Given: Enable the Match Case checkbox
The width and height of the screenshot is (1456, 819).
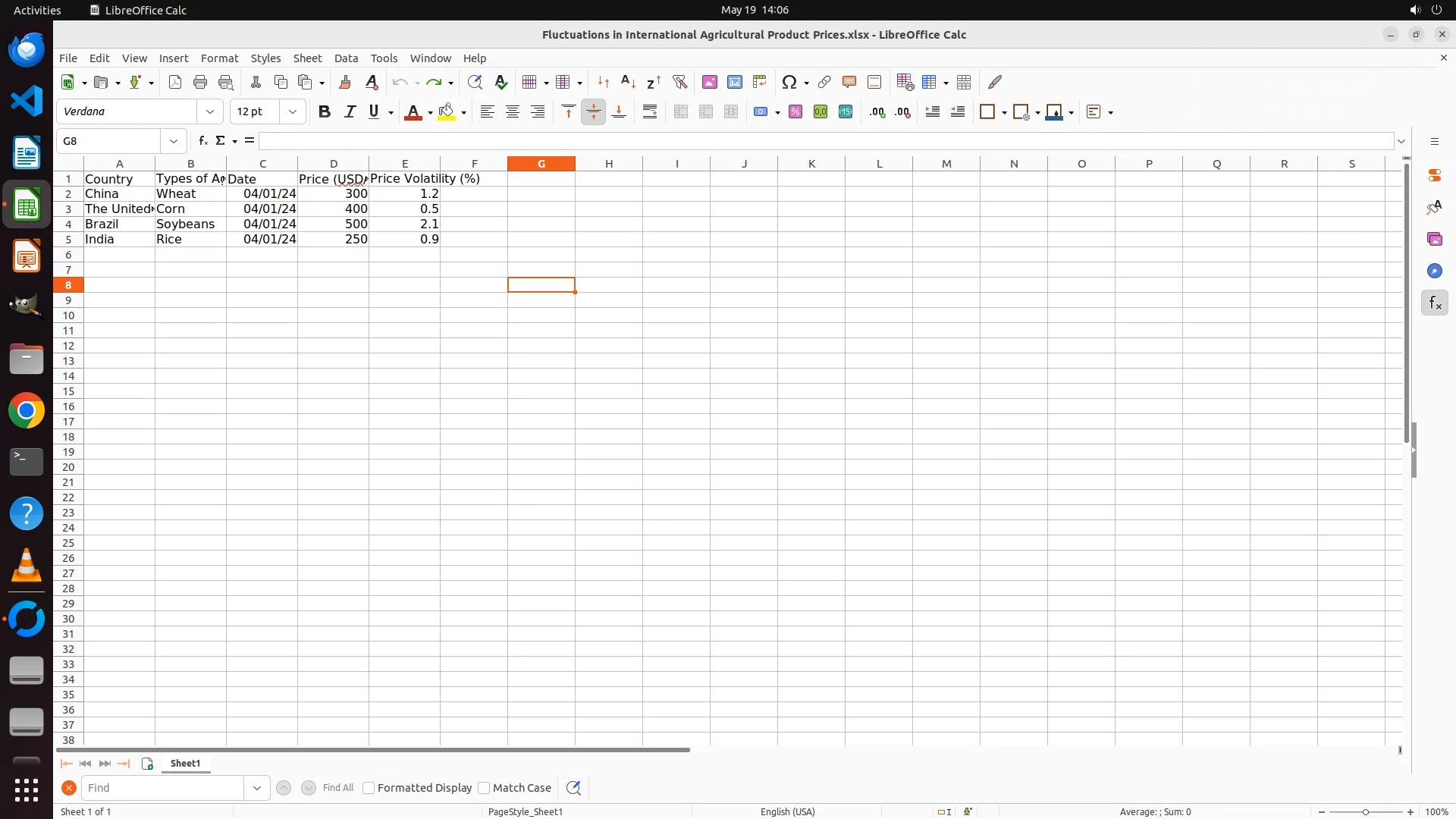Looking at the screenshot, I should click(x=484, y=788).
